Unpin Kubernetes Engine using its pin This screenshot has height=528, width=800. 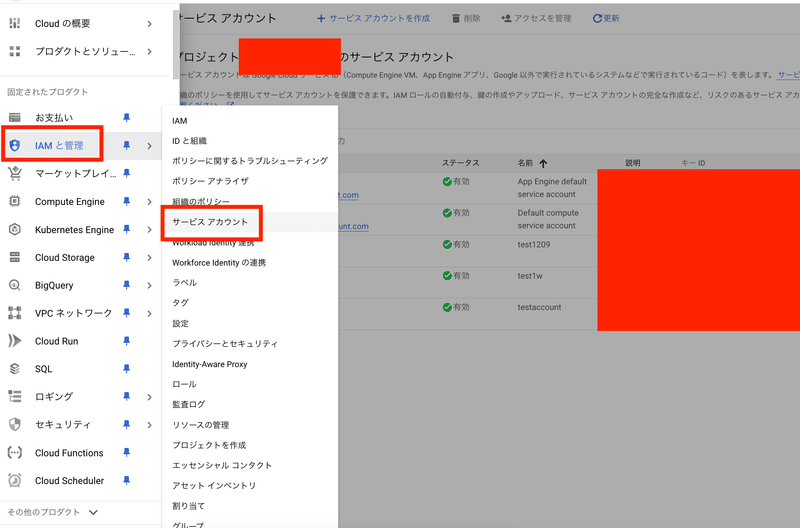[x=127, y=230]
